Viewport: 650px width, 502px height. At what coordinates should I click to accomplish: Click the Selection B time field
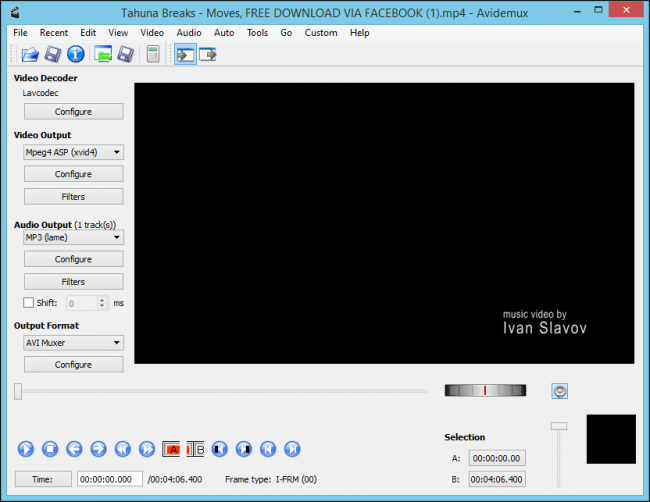(497, 479)
